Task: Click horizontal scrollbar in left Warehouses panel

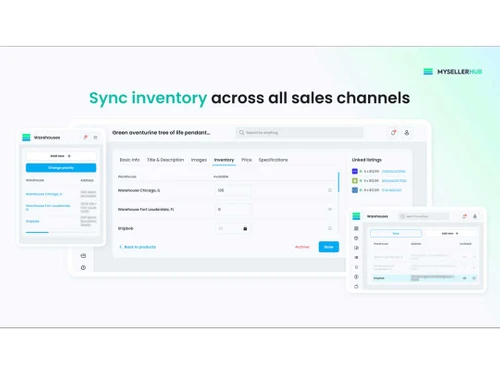Action: (37, 232)
